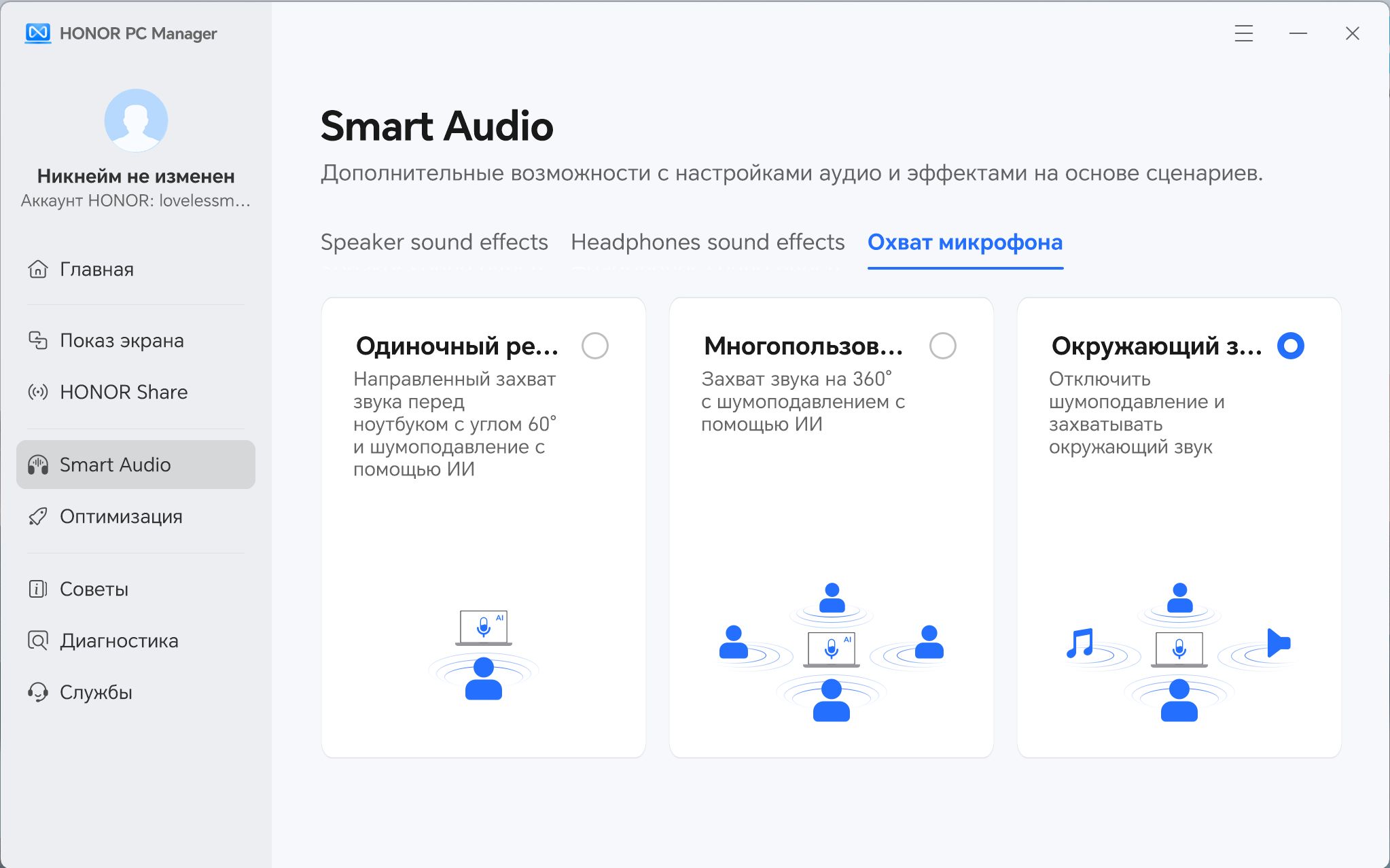
Task: Go to Показ экрана in sidebar
Action: click(x=136, y=340)
